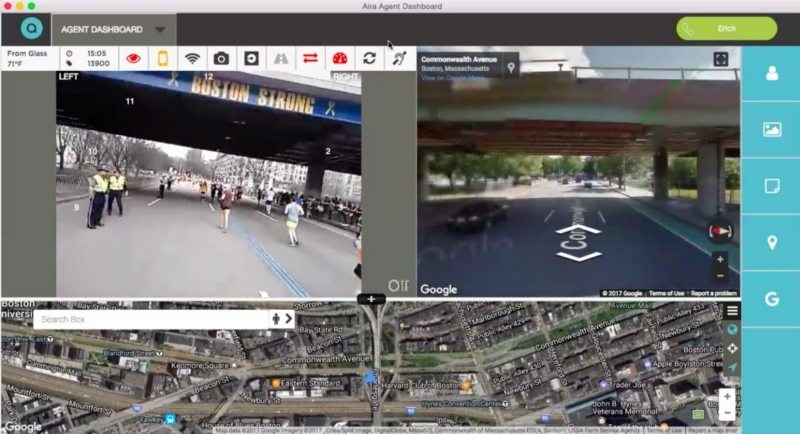This screenshot has height=434, width=800.
Task: Click the WiFi signal icon
Action: pyautogui.click(x=192, y=59)
